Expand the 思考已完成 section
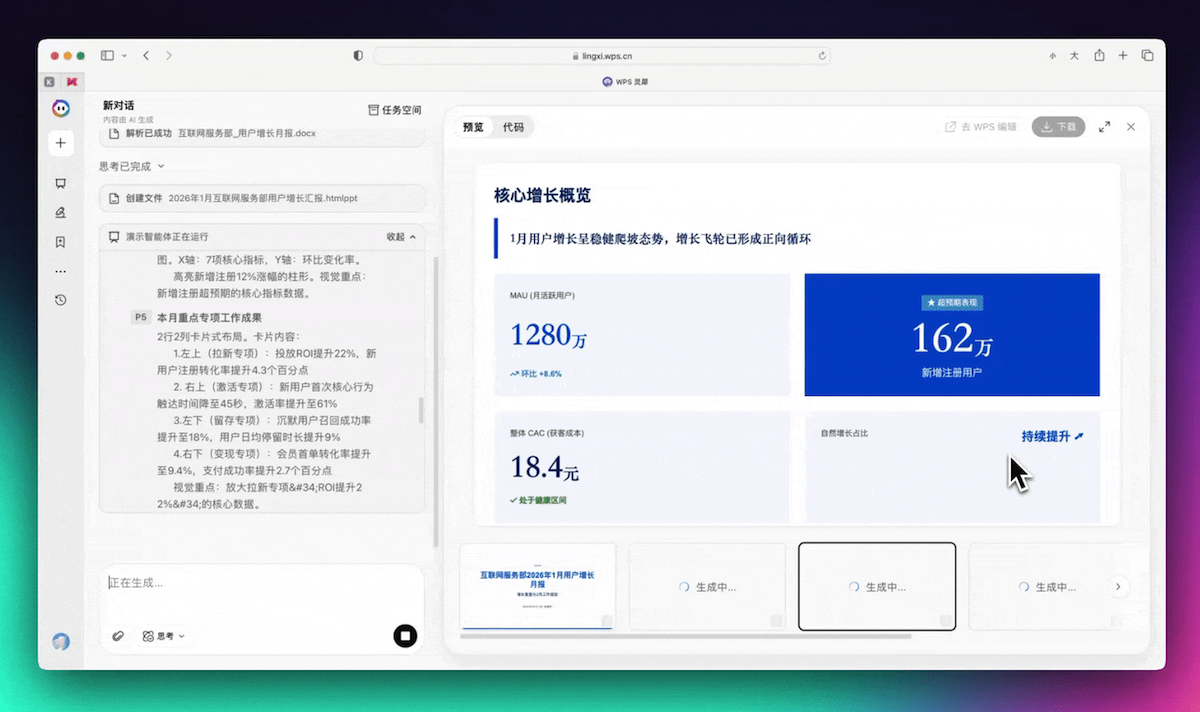Screen dimensions: 1200x712 point(132,166)
